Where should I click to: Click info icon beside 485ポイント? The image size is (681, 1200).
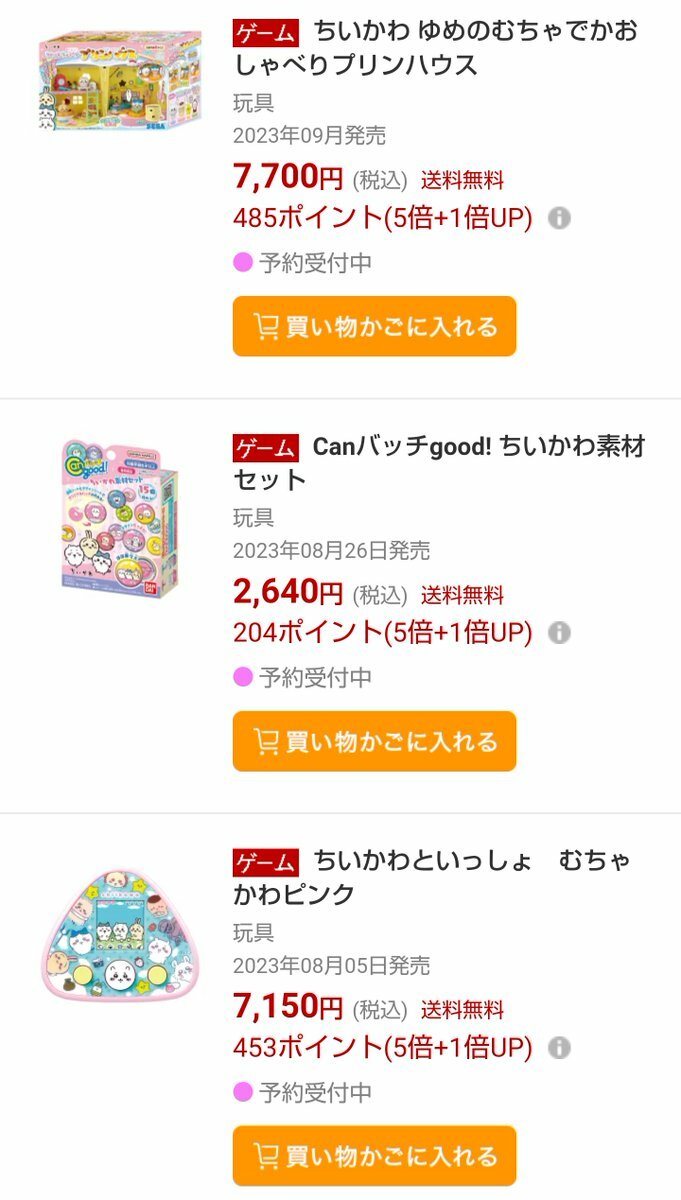(560, 217)
